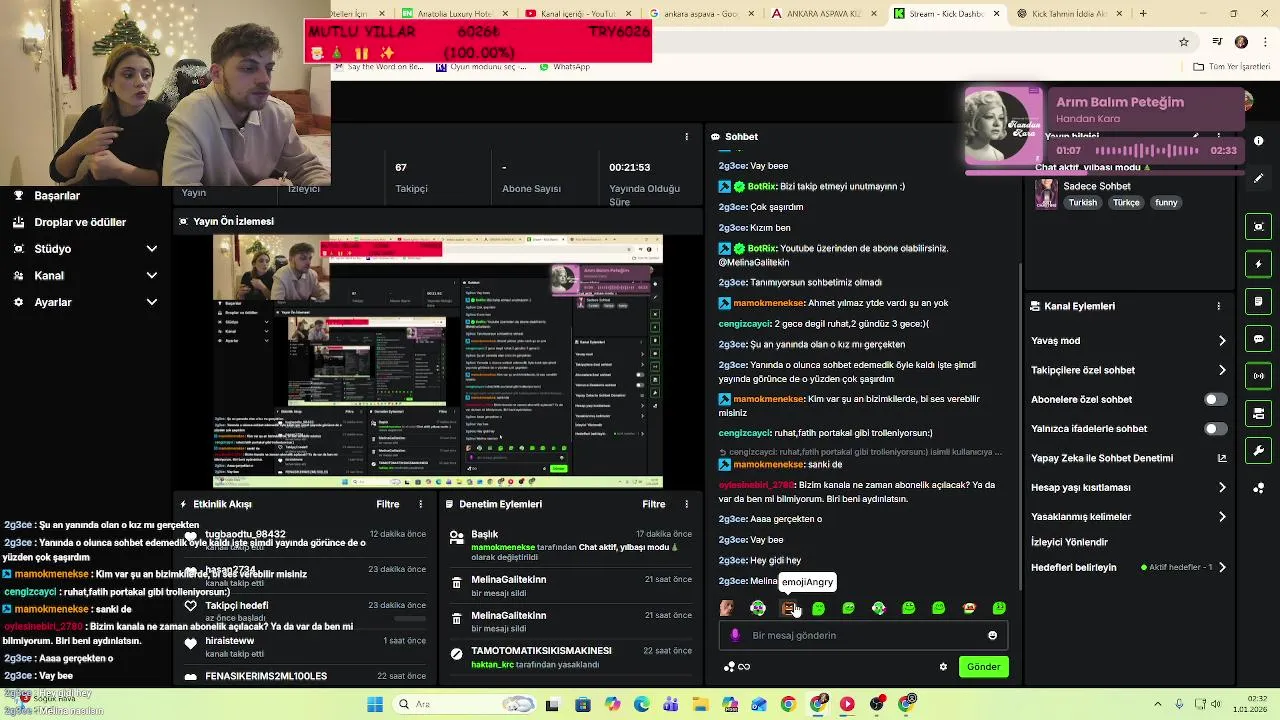
Task: Click Filtre in Etkinlik Akışı panel
Action: pyautogui.click(x=388, y=504)
